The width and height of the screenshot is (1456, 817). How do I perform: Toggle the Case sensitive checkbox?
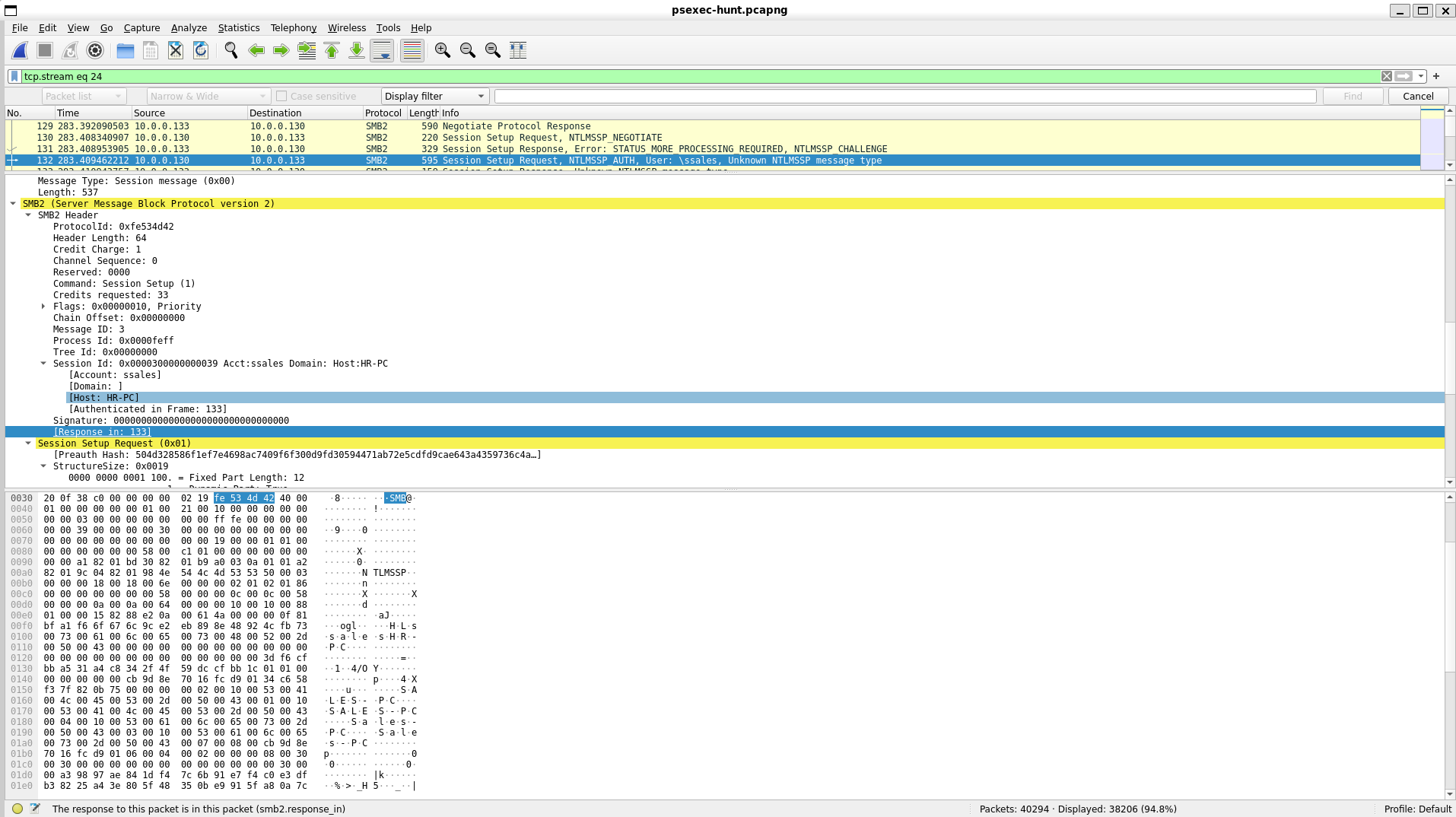coord(281,96)
